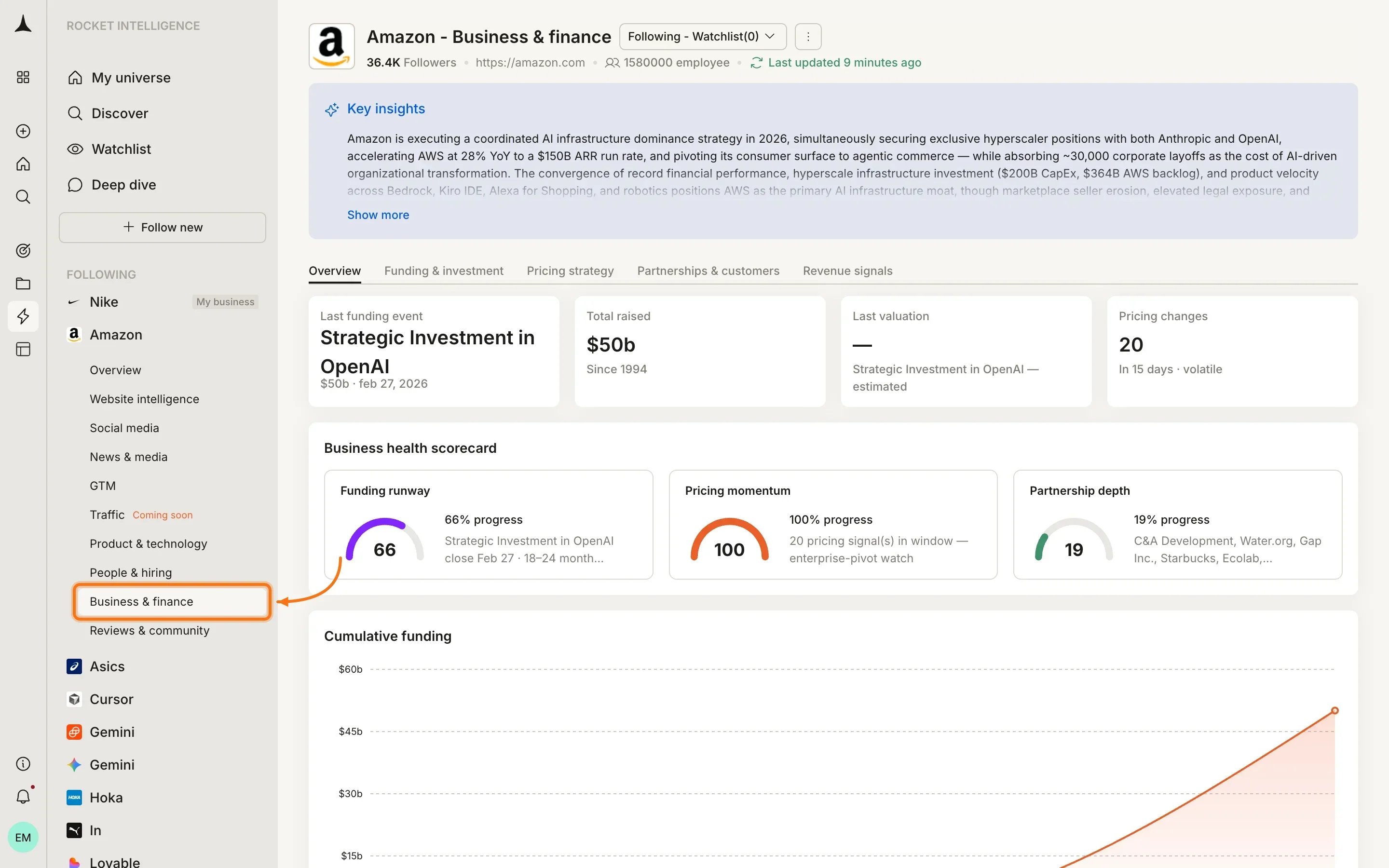
Task: Switch to the Funding & investment tab
Action: coord(444,271)
